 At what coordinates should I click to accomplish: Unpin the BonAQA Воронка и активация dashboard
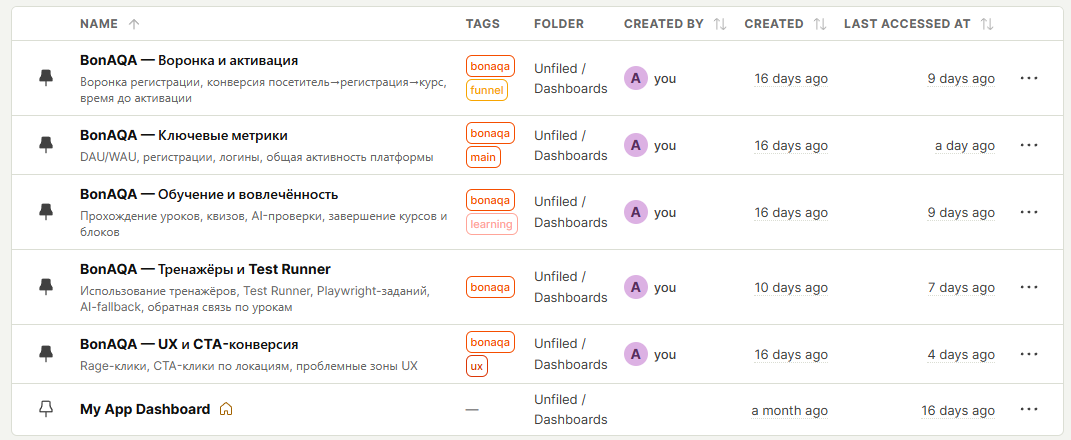click(x=45, y=77)
